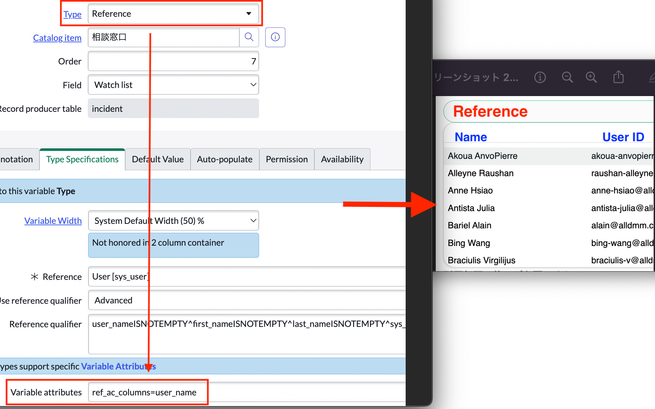Follow the Catalog item label link
The image size is (655, 409).
point(57,38)
